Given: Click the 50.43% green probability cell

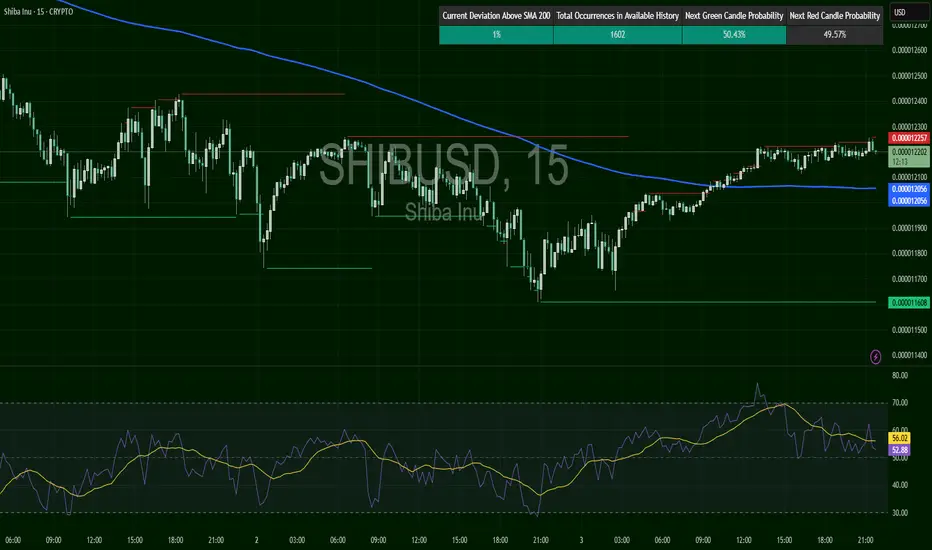Looking at the screenshot, I should (x=734, y=34).
